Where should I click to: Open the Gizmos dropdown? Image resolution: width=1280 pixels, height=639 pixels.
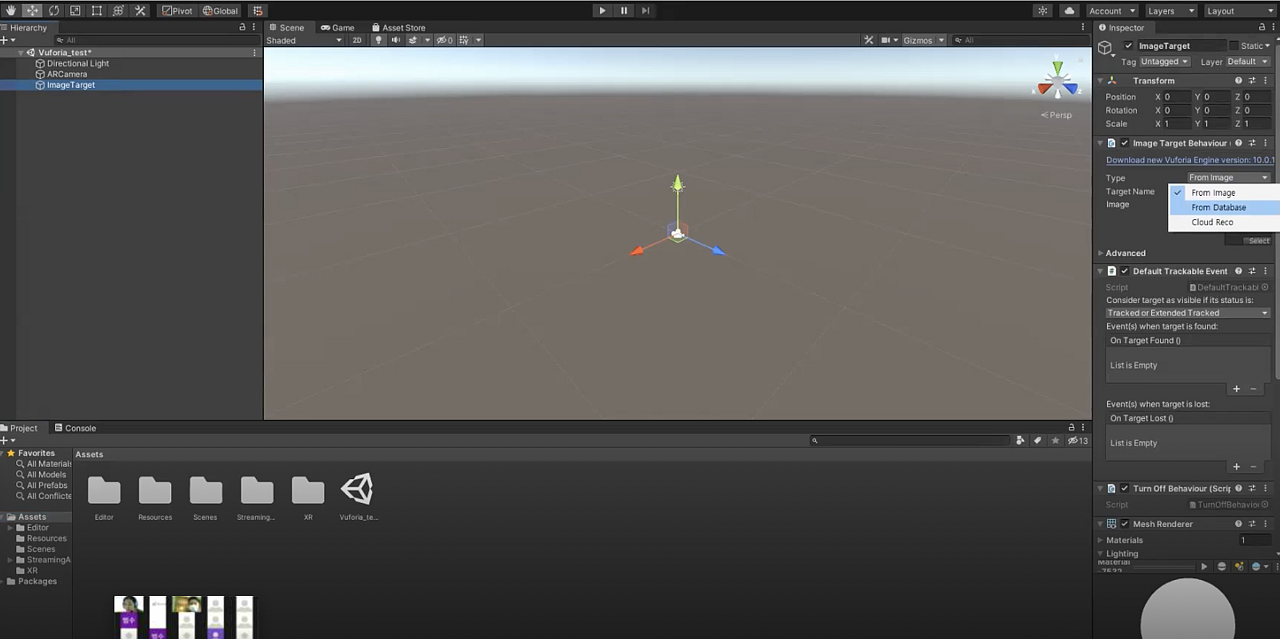pyautogui.click(x=924, y=40)
